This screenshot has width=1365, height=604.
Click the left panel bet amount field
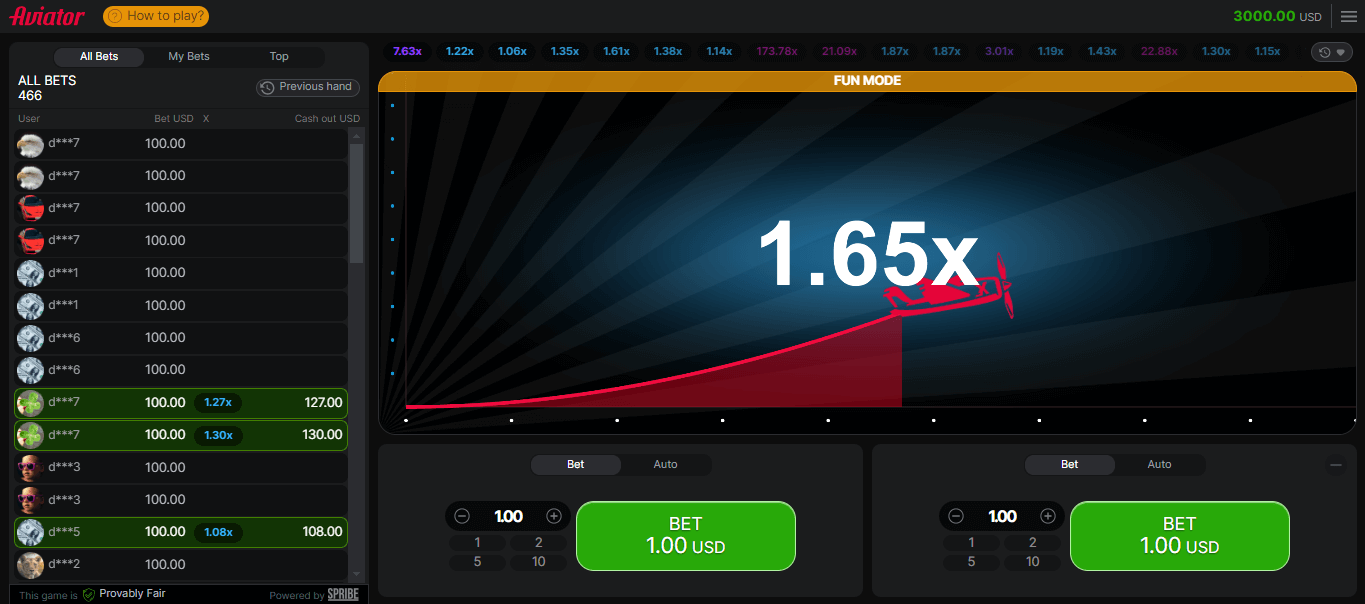click(x=508, y=516)
